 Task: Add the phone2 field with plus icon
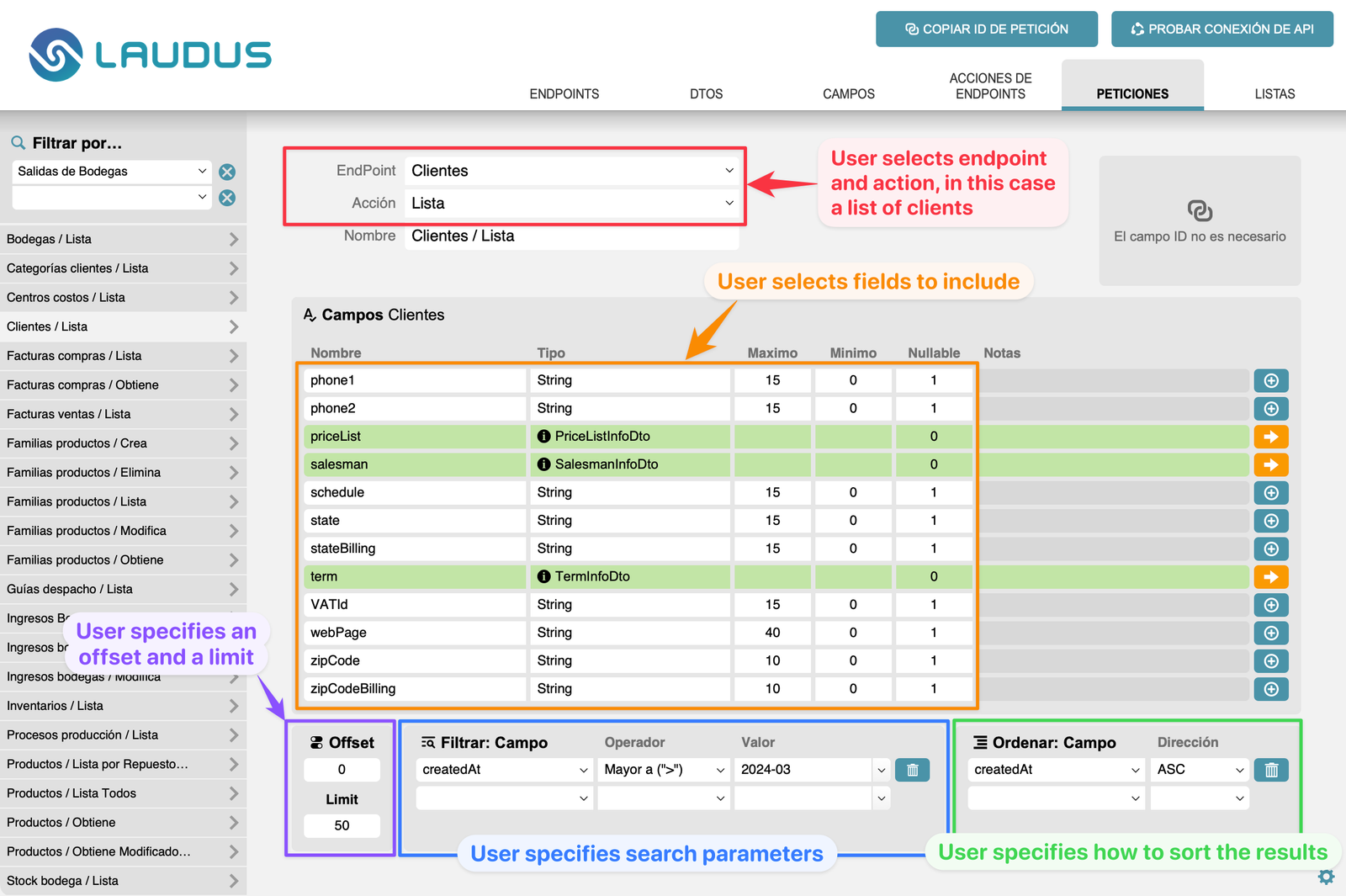click(x=1271, y=409)
